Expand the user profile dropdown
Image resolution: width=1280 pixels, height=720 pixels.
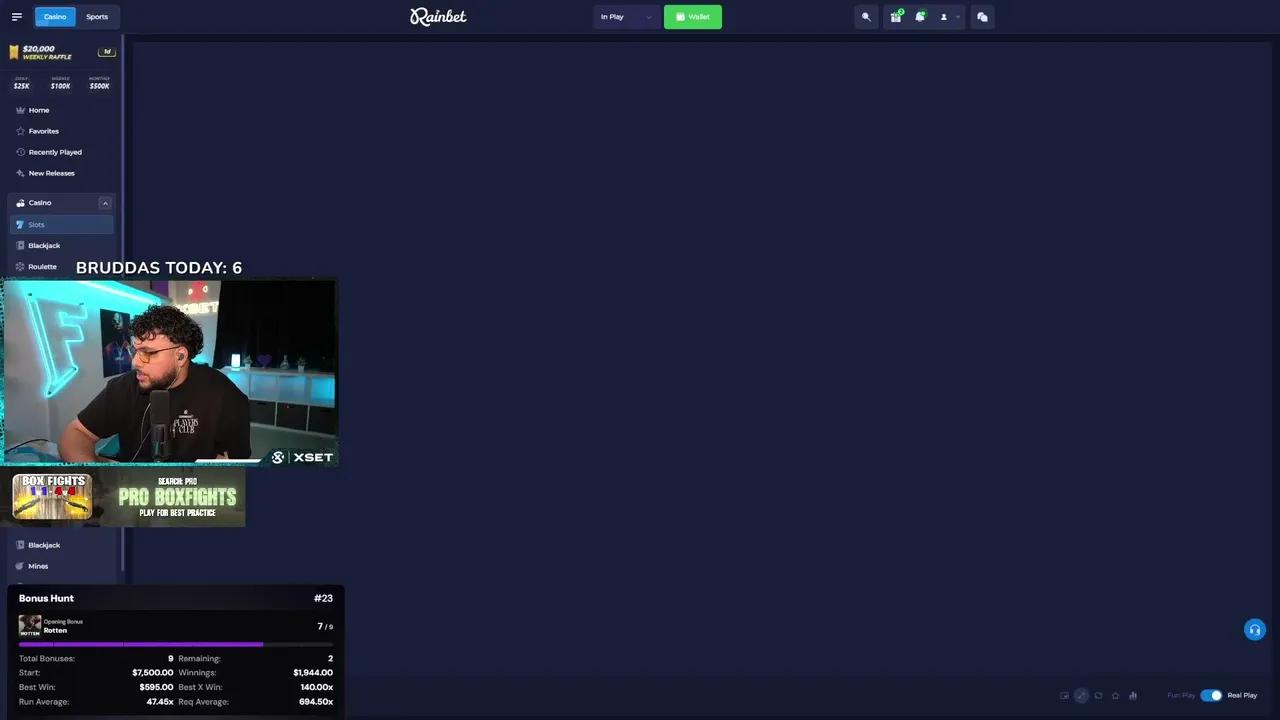coord(949,17)
